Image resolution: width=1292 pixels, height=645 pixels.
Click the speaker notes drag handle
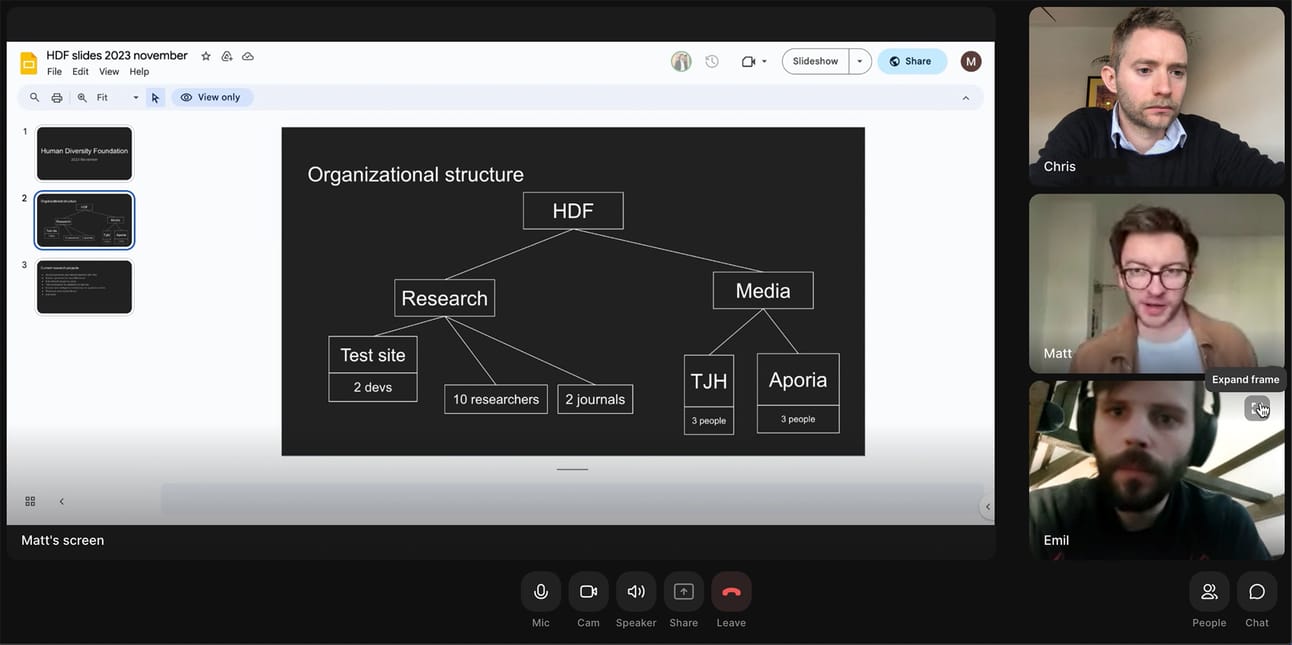coord(573,469)
